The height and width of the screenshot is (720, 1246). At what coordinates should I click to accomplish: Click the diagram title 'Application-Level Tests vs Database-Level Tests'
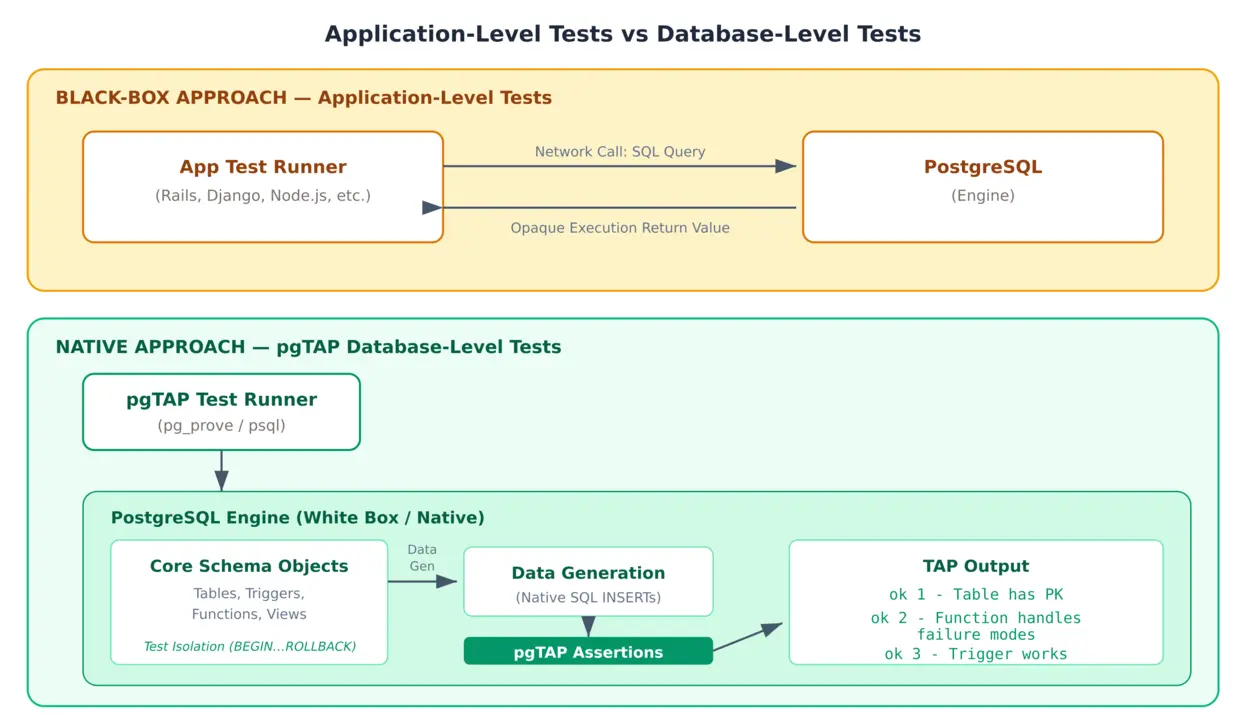click(623, 34)
